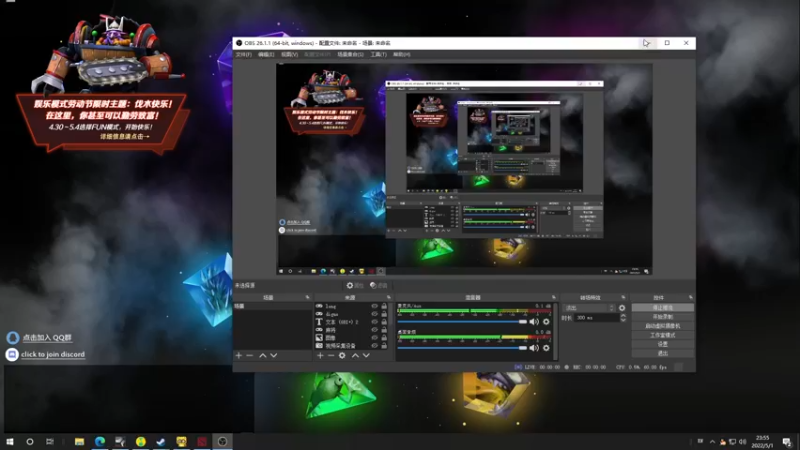
Task: Click the Stop Streaming button
Action: 663,308
